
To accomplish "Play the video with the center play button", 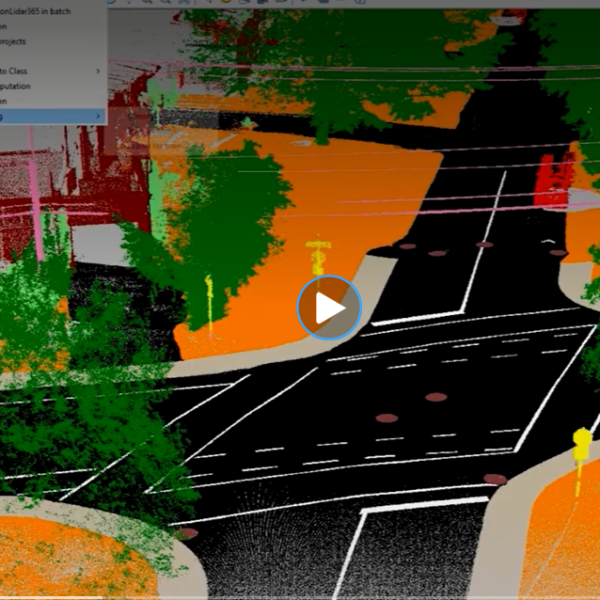I will (x=329, y=307).
